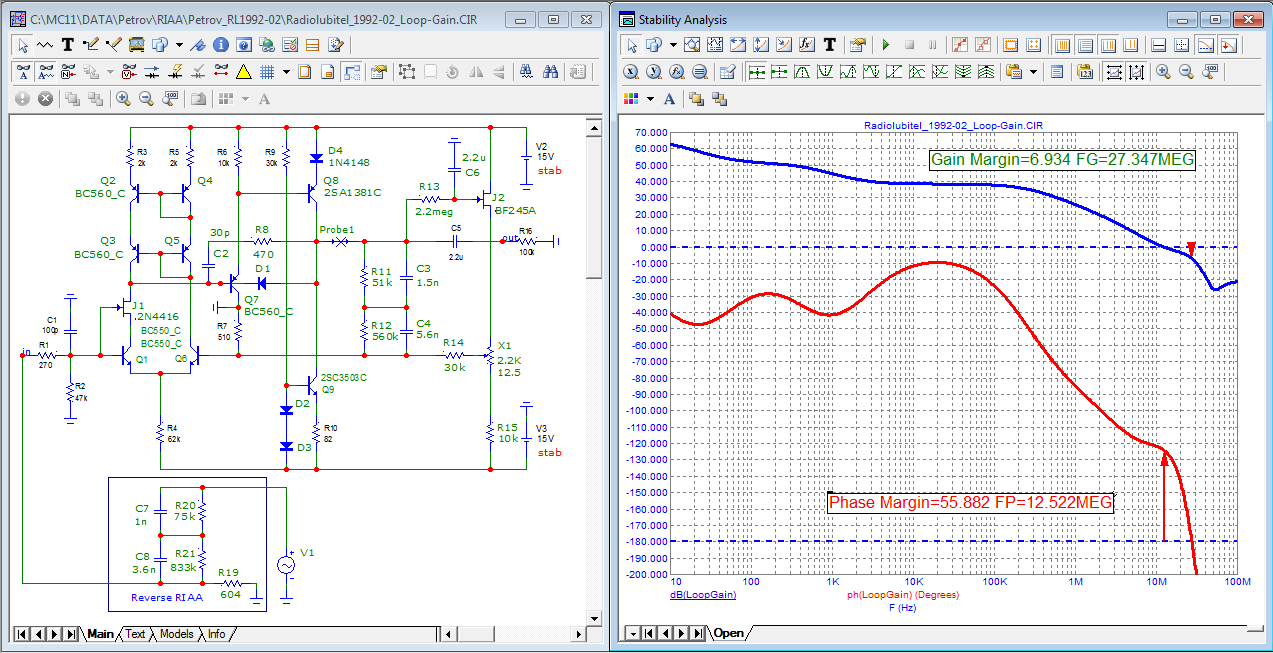Click the Gain Margin label on plot
Screen dimensions: 1273x653
(x=1062, y=160)
